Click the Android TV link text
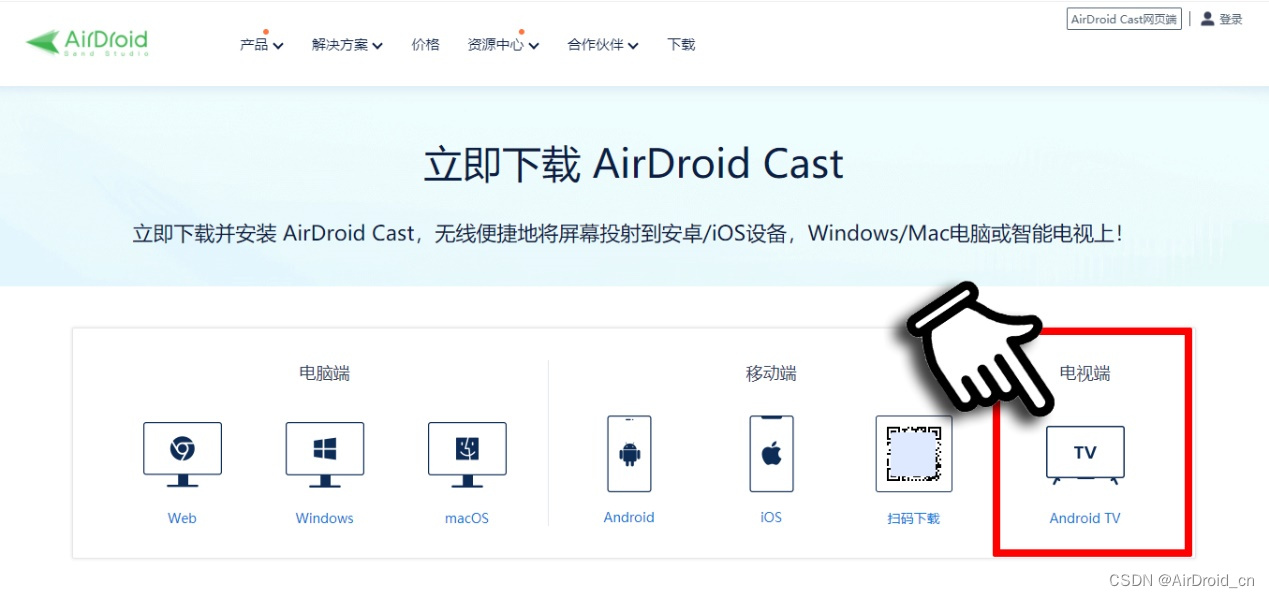Image resolution: width=1269 pixels, height=598 pixels. click(1085, 518)
